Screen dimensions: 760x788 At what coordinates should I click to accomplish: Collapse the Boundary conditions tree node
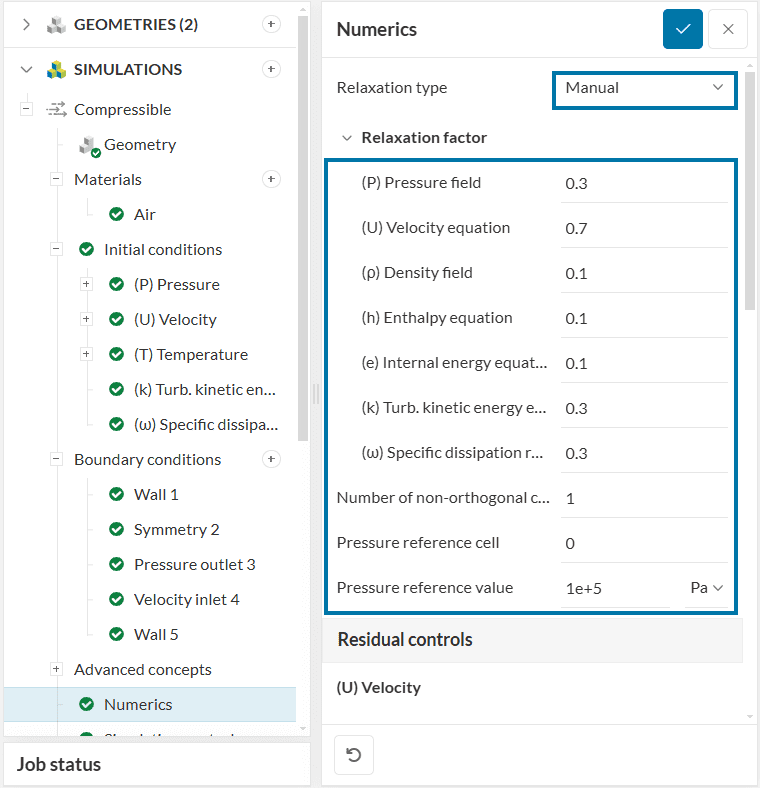pyautogui.click(x=56, y=459)
